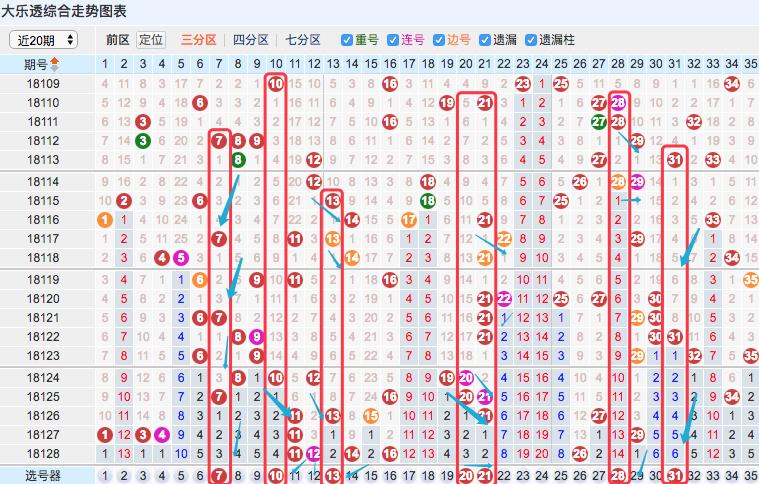Open the 三分区 view
This screenshot has height=484, width=759.
tap(198, 40)
